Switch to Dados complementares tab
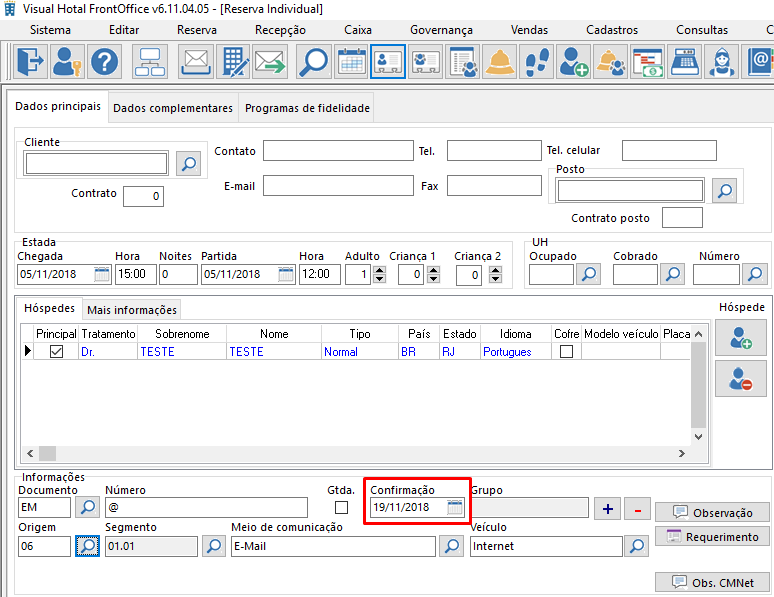The image size is (774, 597). pyautogui.click(x=173, y=108)
